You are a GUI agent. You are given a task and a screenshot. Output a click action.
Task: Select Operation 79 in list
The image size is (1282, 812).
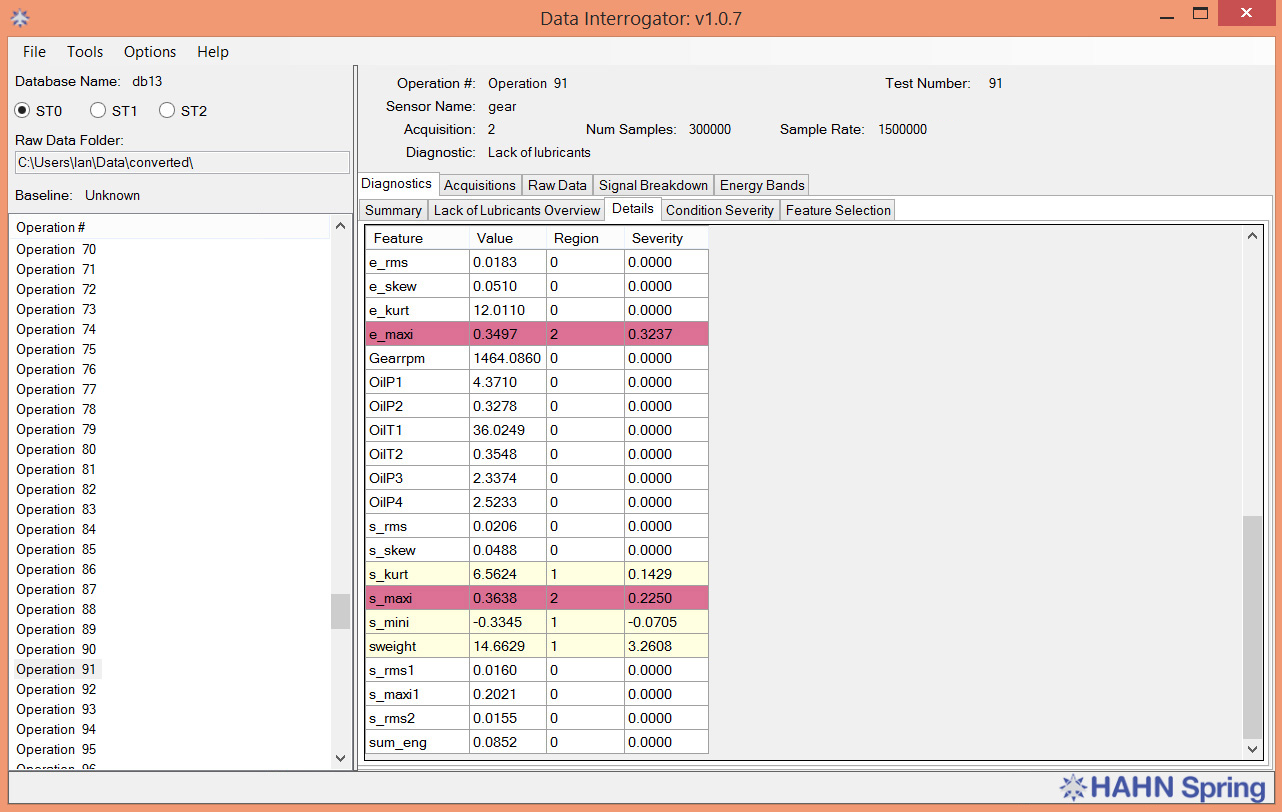[x=56, y=429]
